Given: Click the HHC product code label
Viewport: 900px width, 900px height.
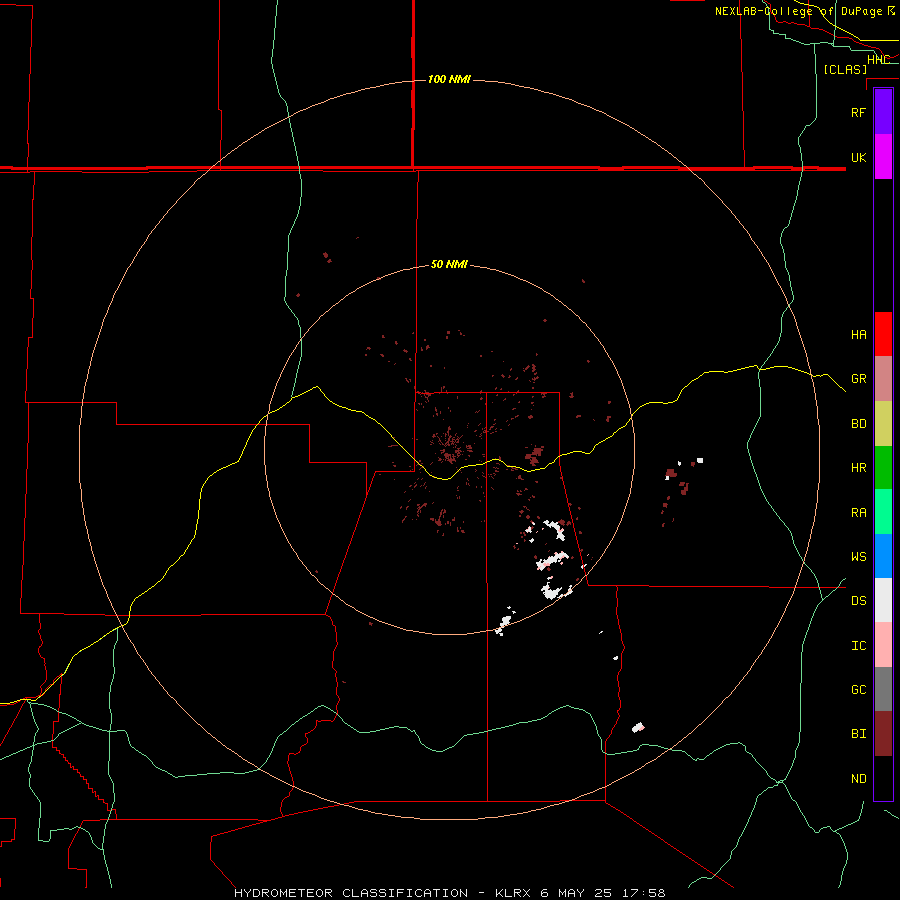Looking at the screenshot, I should click(878, 60).
